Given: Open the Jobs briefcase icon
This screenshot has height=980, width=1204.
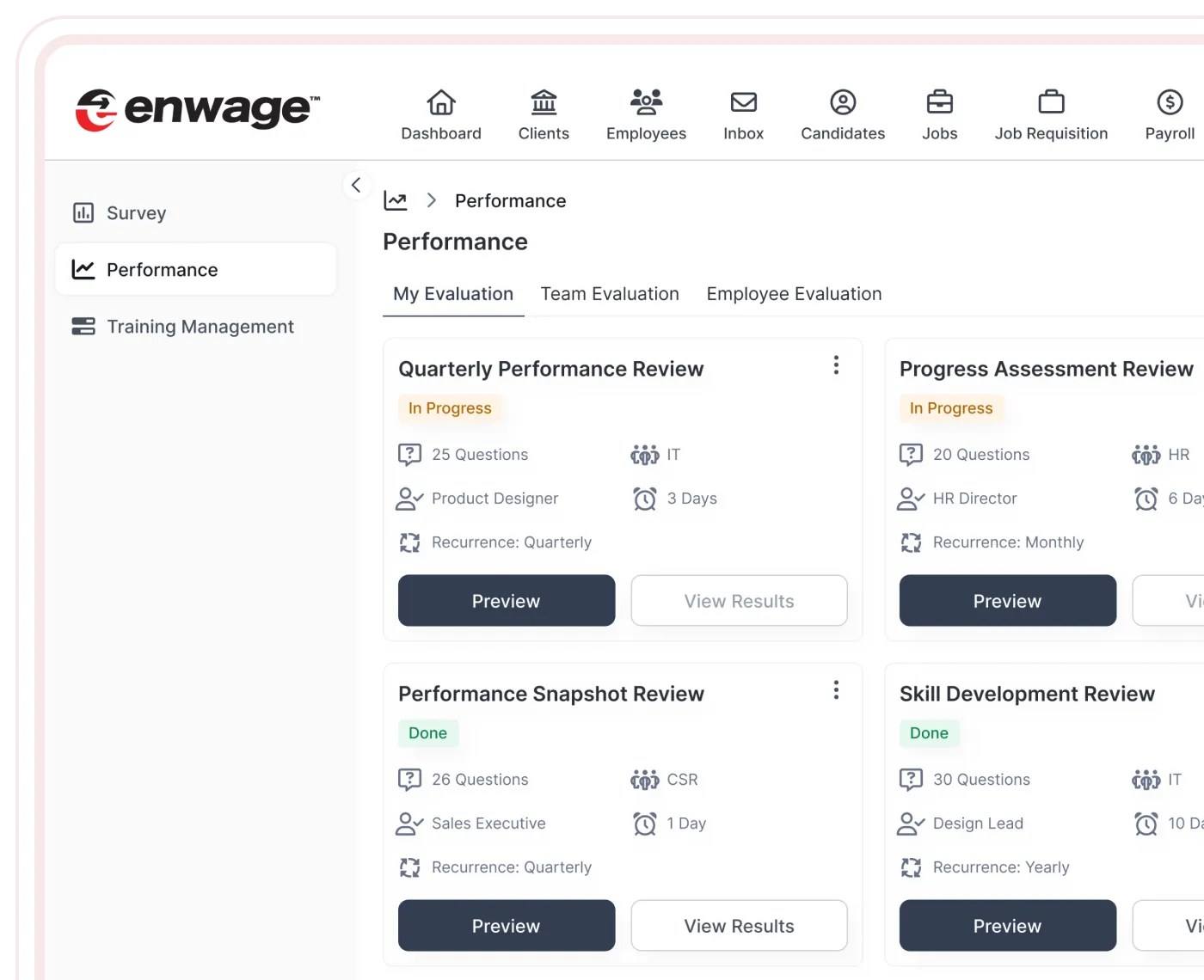Looking at the screenshot, I should (x=939, y=103).
